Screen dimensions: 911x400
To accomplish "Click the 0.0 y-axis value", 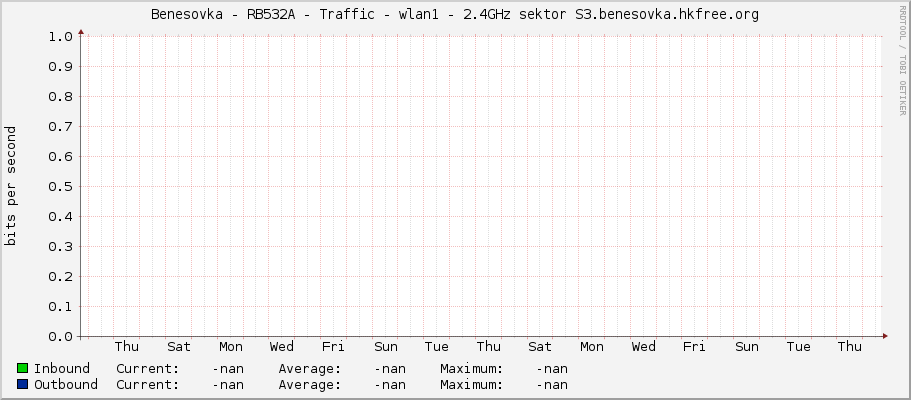I will (60, 337).
